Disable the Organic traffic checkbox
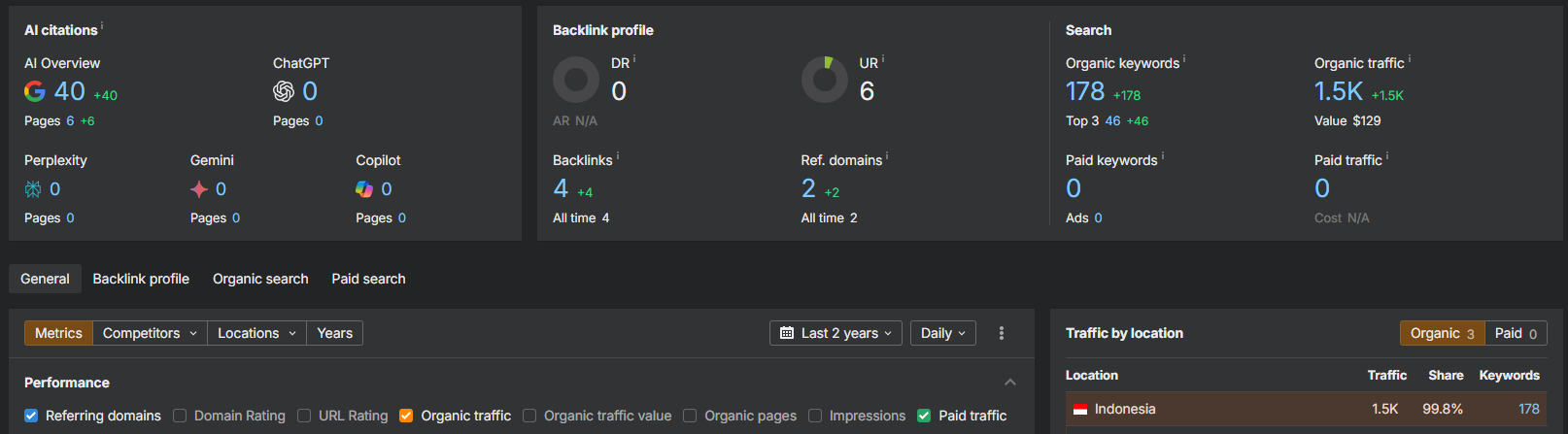Screen dimensions: 1568x434 click(x=407, y=416)
